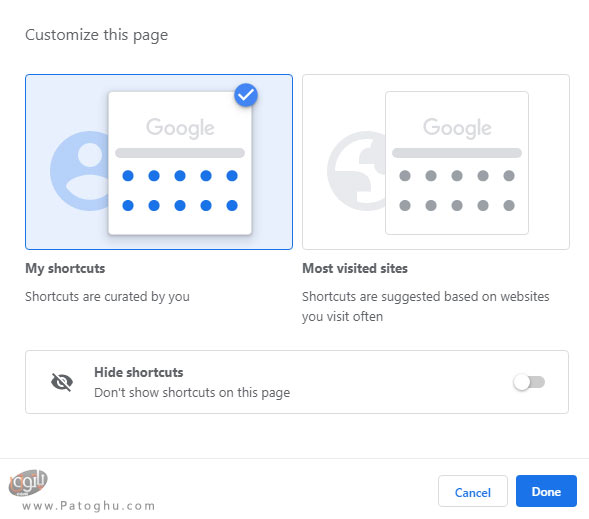The height and width of the screenshot is (519, 589).
Task: Click the gray search bar in Most visited preview
Action: [457, 153]
